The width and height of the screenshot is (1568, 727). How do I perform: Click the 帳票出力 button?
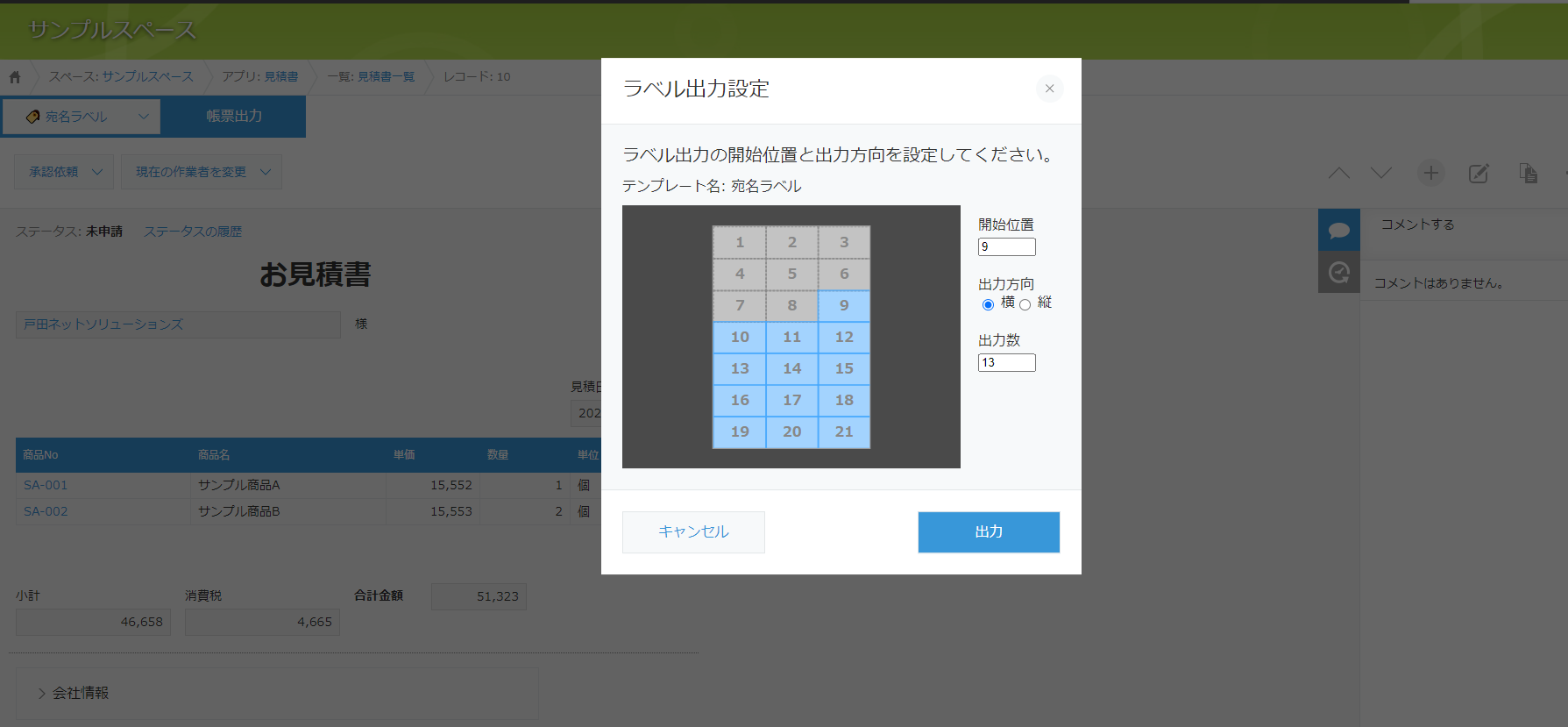point(234,116)
